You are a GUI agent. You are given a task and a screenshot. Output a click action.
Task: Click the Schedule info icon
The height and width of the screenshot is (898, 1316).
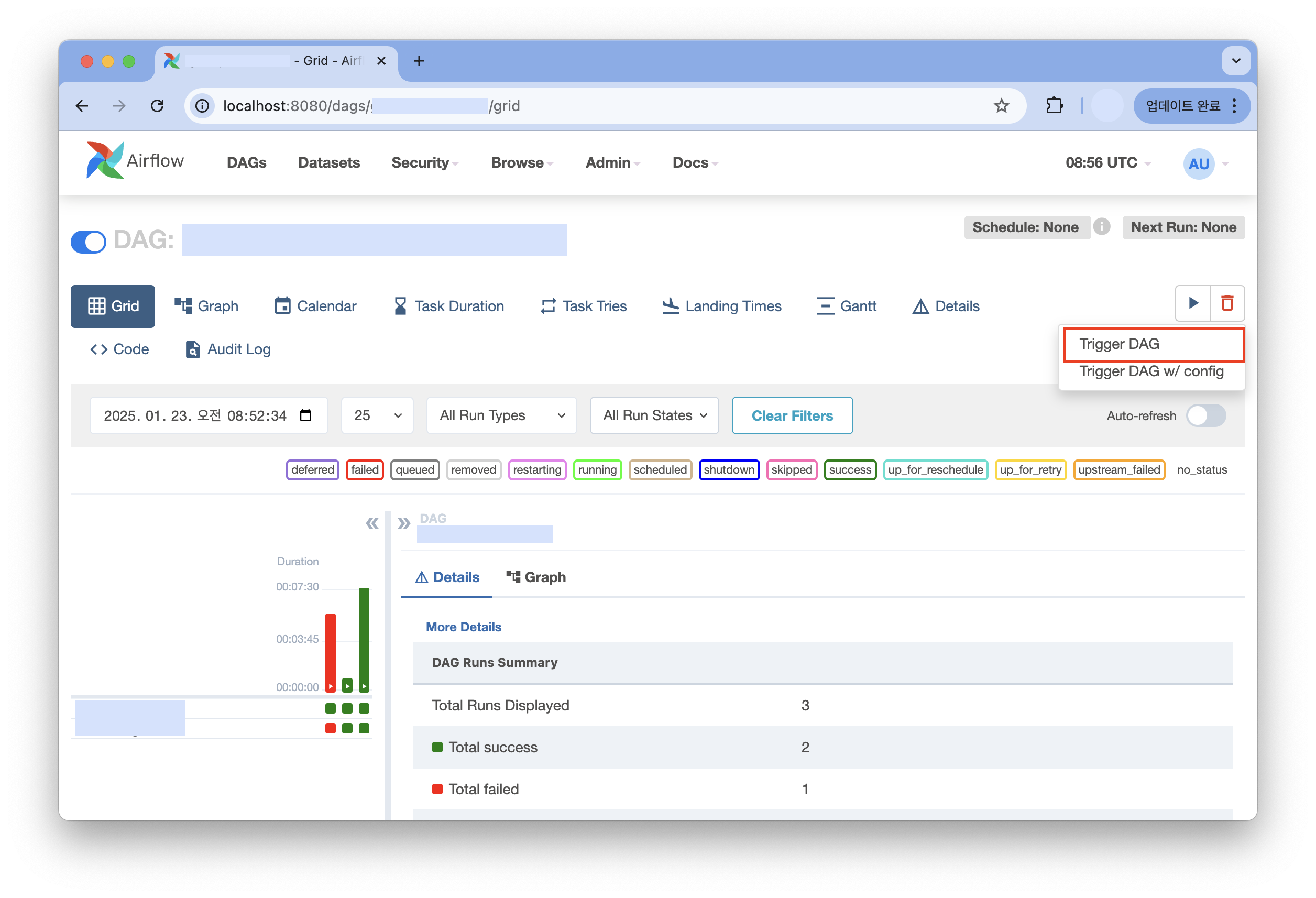click(x=1101, y=227)
